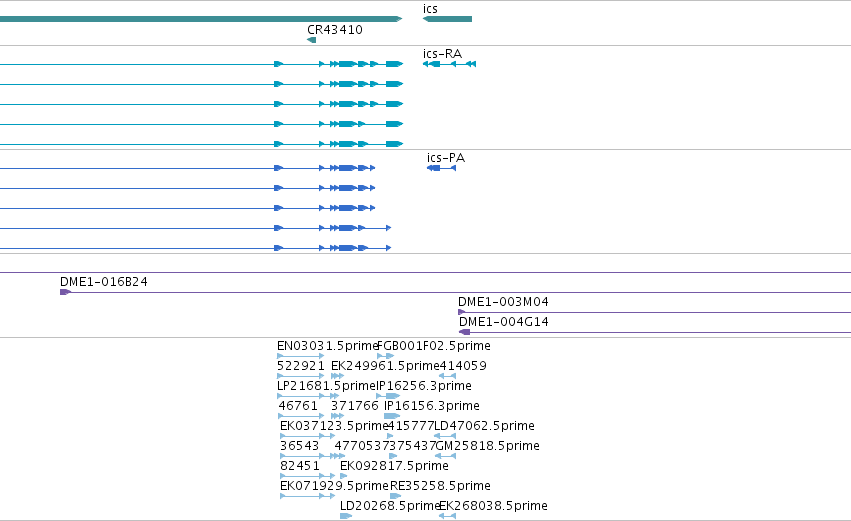This screenshot has width=851, height=521.
Task: Click the small CR43410 gene arrow glyph
Action: (x=312, y=40)
